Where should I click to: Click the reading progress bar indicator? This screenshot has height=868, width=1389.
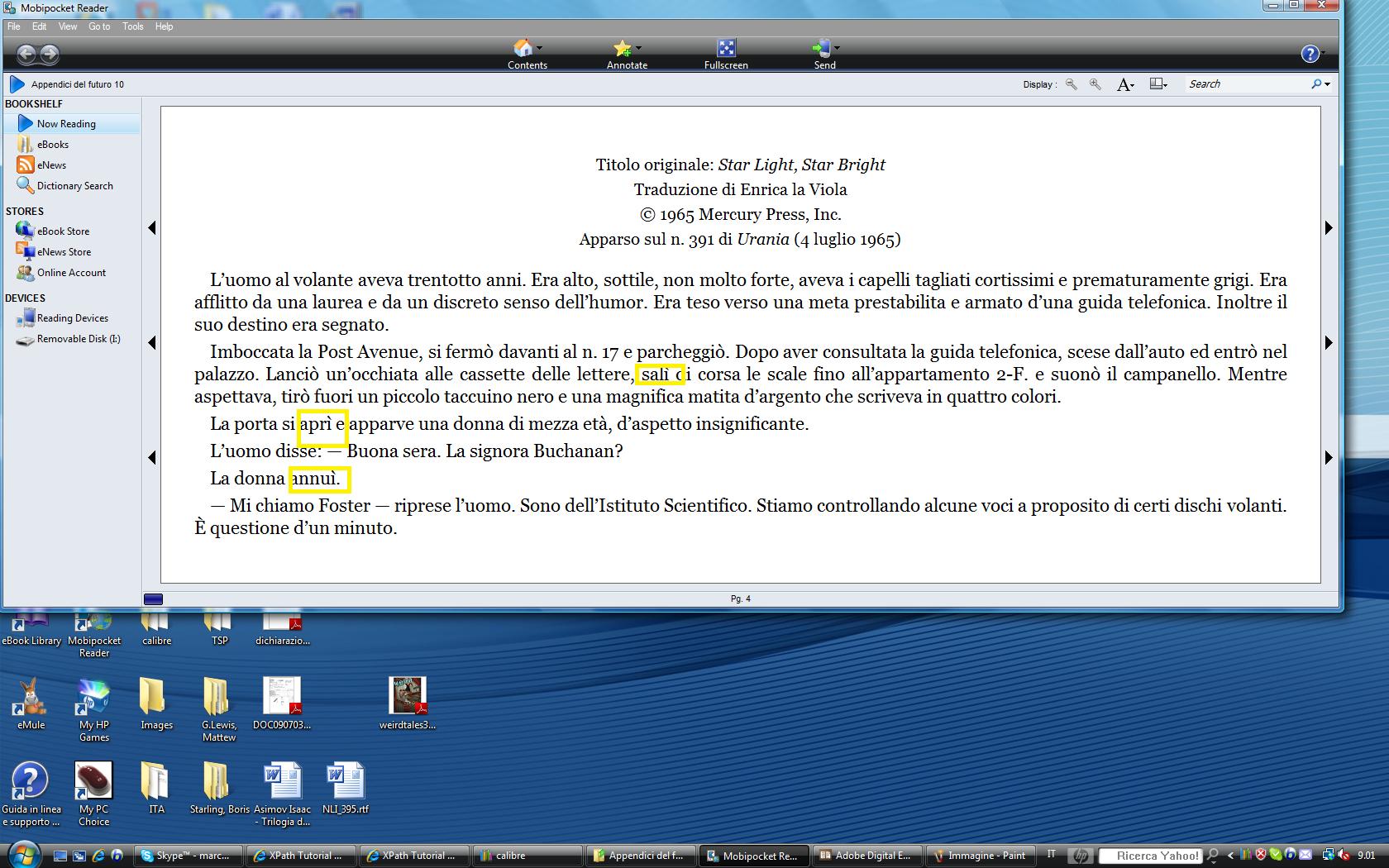[x=153, y=599]
